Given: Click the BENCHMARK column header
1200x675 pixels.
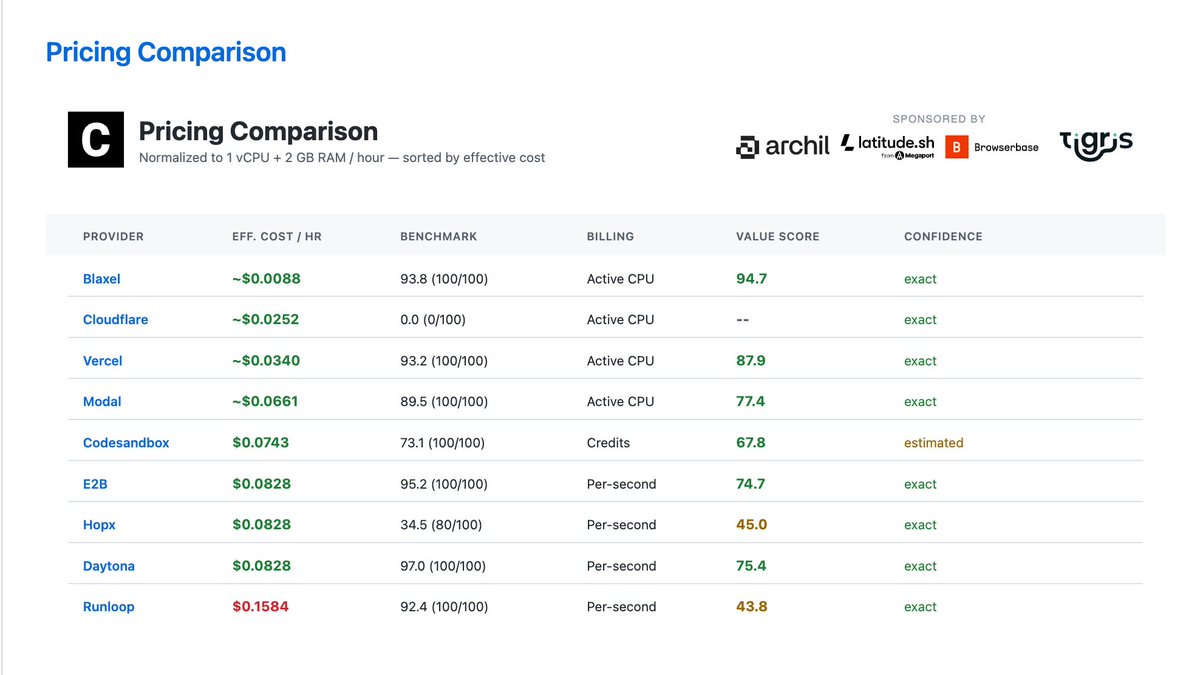Looking at the screenshot, I should (x=438, y=237).
